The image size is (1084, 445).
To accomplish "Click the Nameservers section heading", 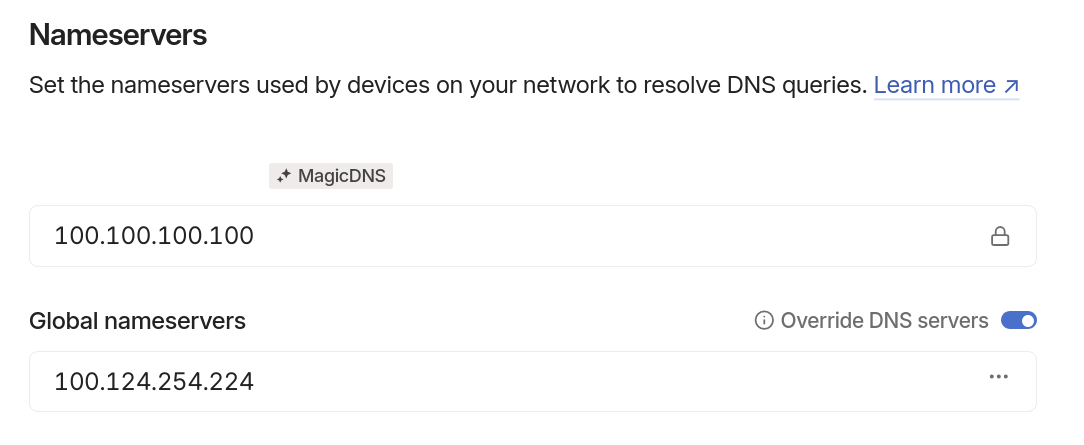I will [118, 35].
